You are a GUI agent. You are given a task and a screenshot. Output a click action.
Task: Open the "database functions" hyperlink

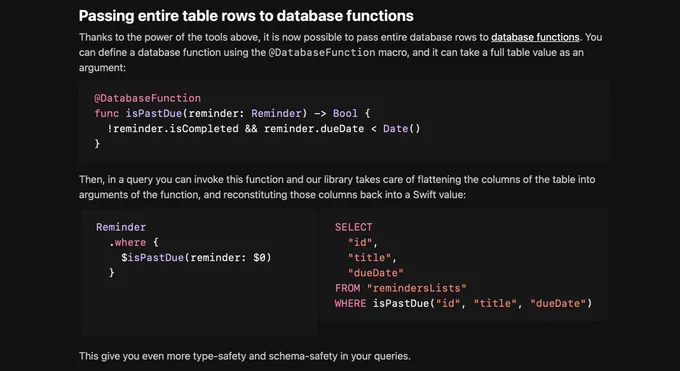535,37
